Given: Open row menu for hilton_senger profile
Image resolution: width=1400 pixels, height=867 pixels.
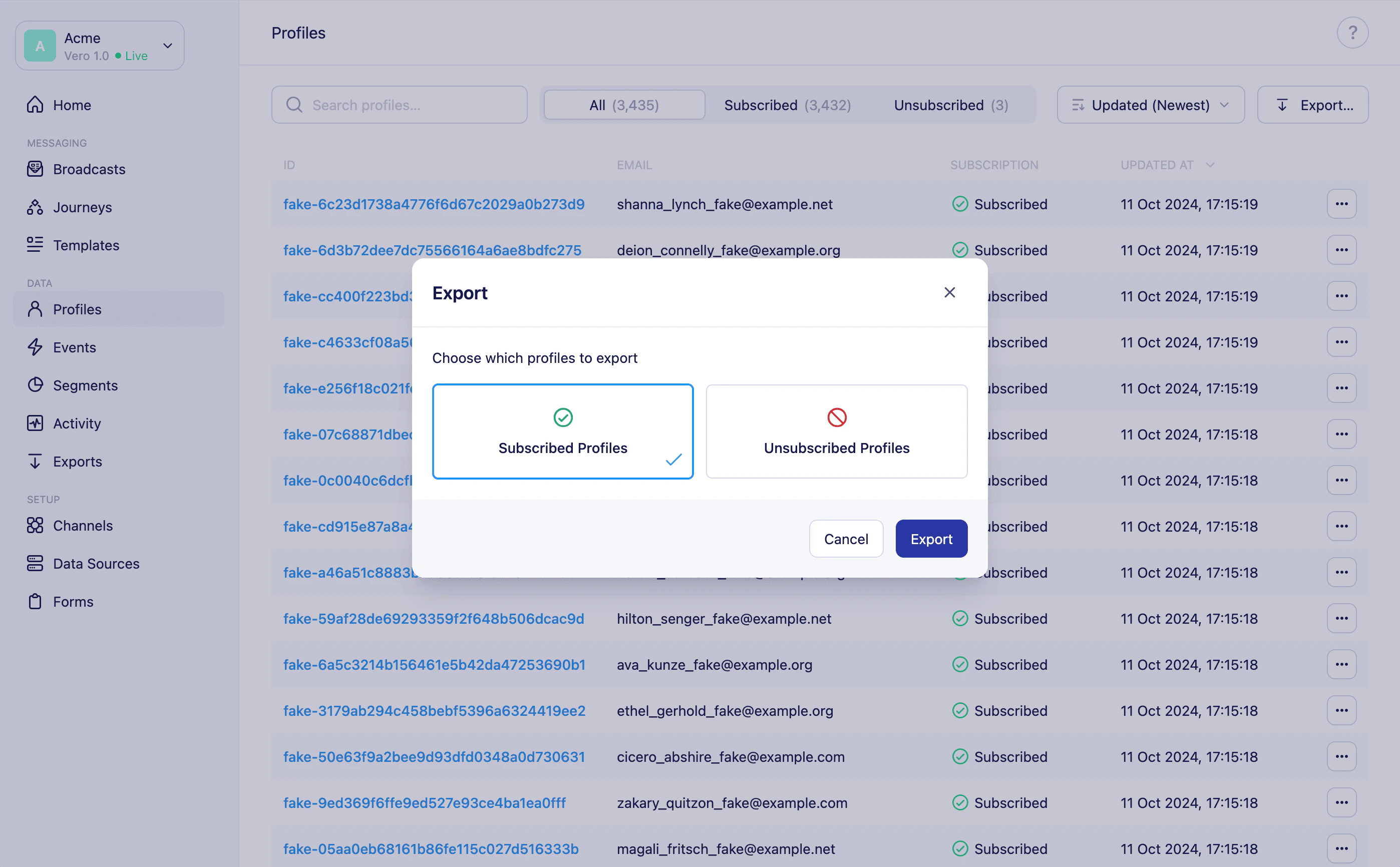Looking at the screenshot, I should click(1341, 619).
